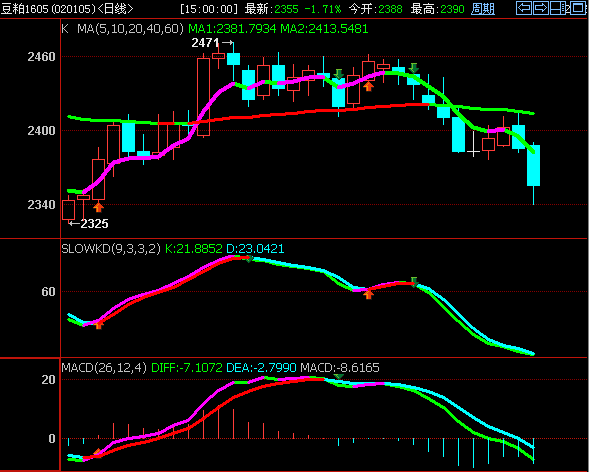Click the right arrow navigation icon
Image resolution: width=589 pixels, height=472 pixels.
(x=541, y=8)
